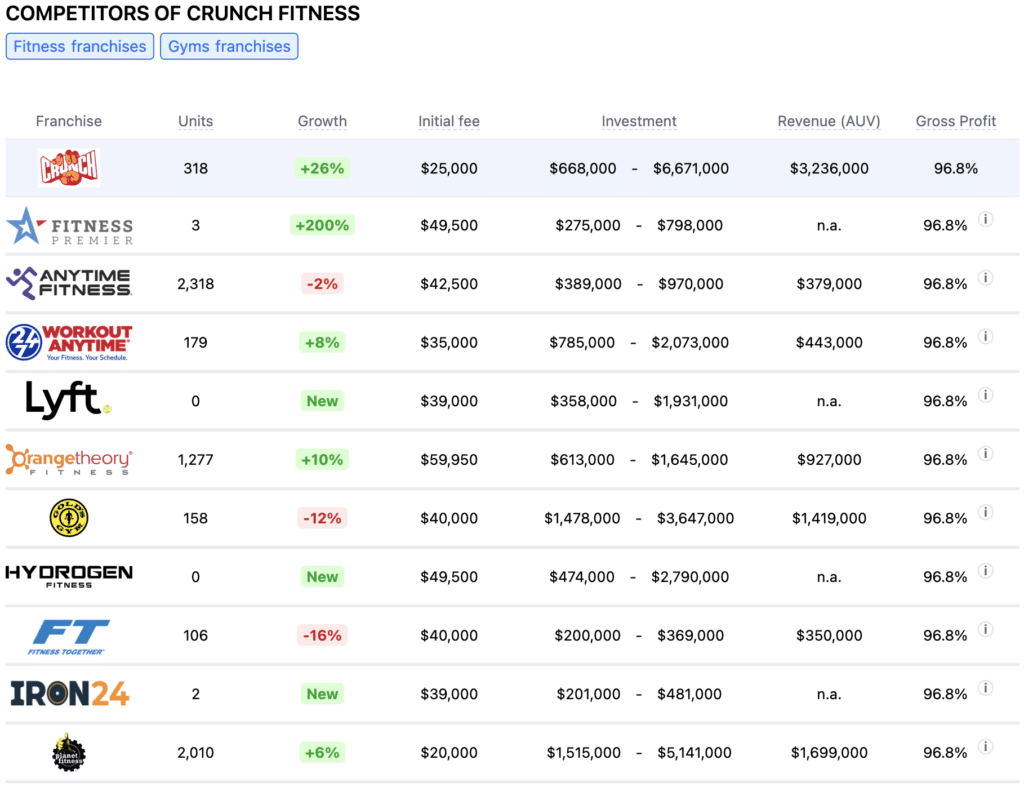Click the Gross Profit column header

[955, 121]
